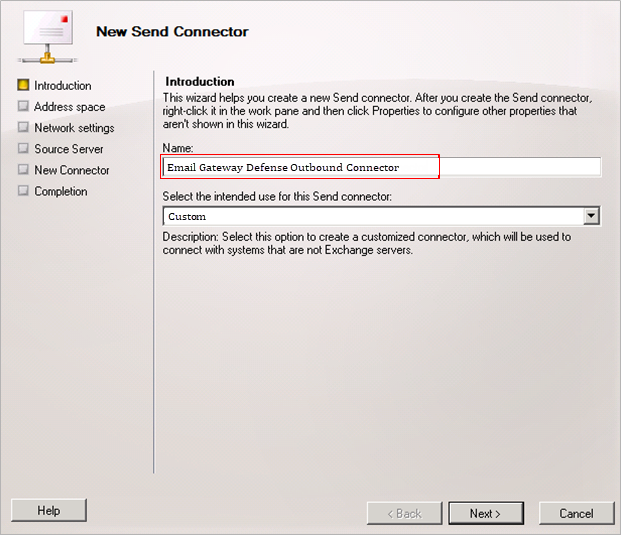The height and width of the screenshot is (535, 621).
Task: Open the intended use dropdown arrow
Action: coord(591,216)
